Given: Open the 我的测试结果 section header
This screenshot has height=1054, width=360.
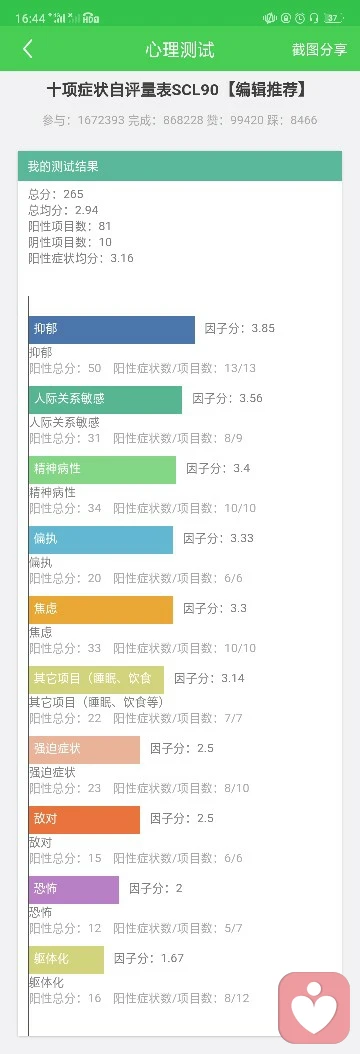Looking at the screenshot, I should coord(180,166).
